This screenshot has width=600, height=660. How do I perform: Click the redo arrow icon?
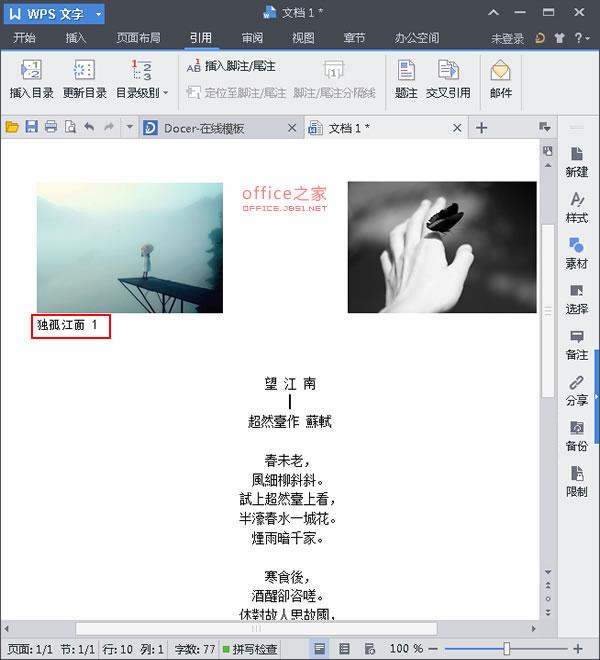[109, 127]
